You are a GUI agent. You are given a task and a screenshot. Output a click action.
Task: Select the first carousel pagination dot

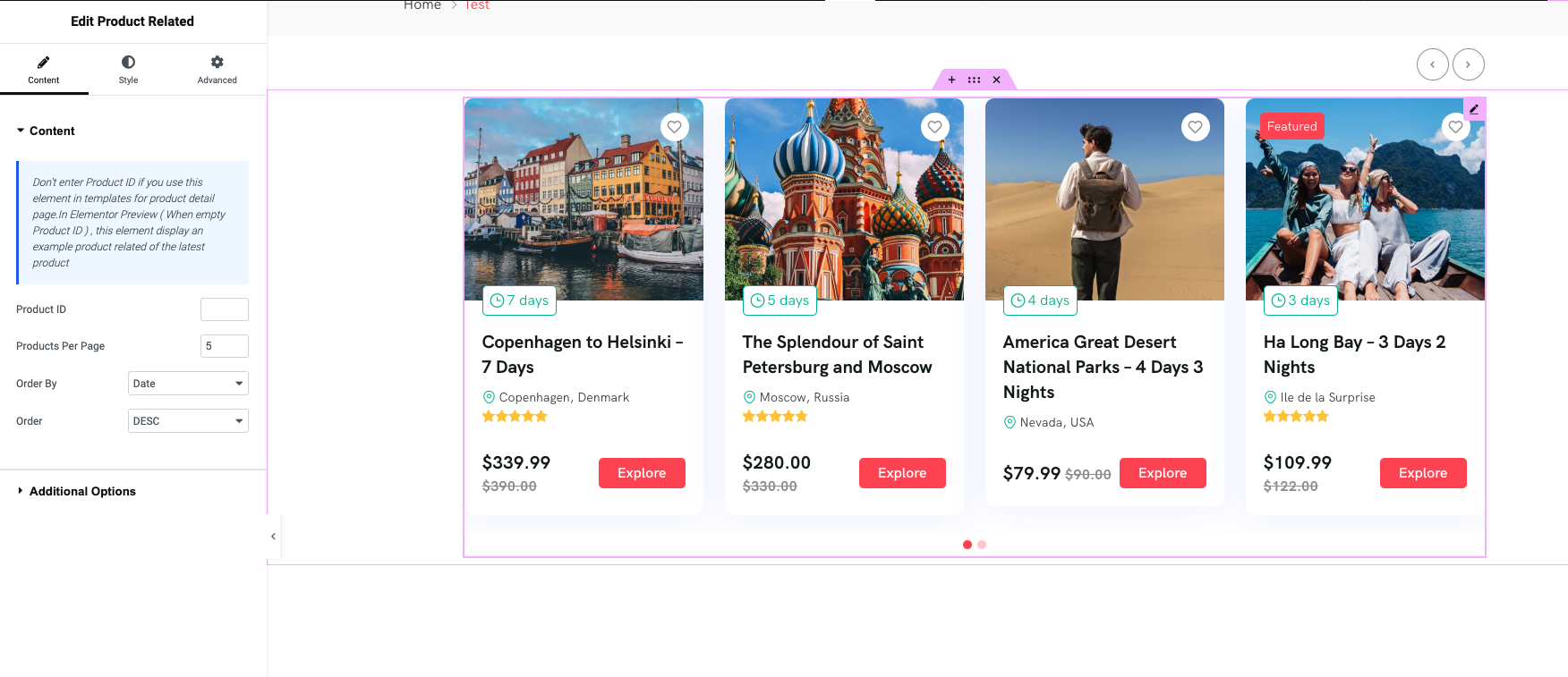967,545
